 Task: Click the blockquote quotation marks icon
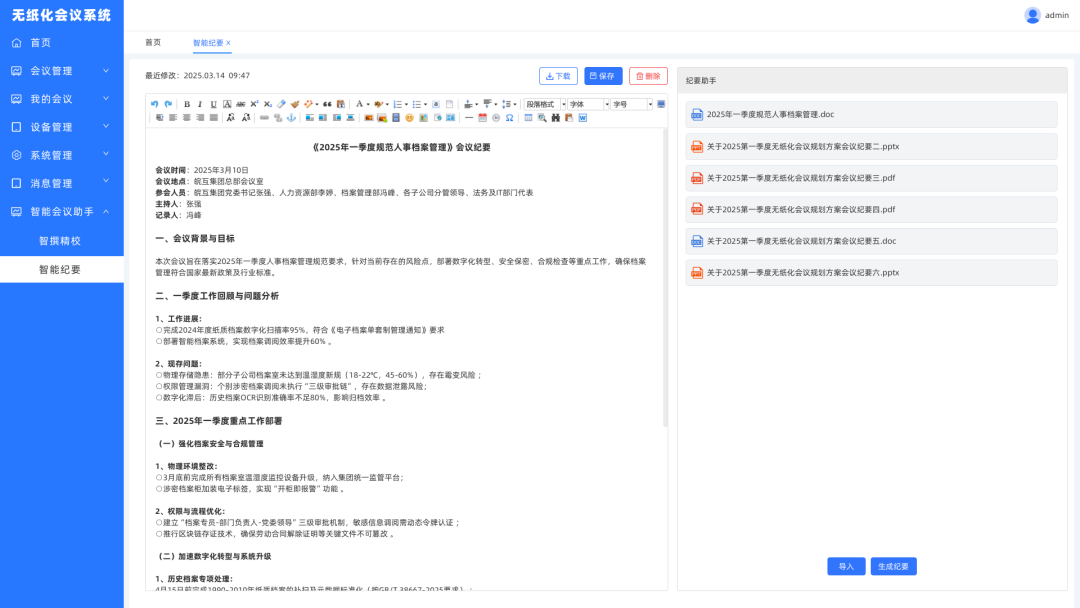coord(327,104)
